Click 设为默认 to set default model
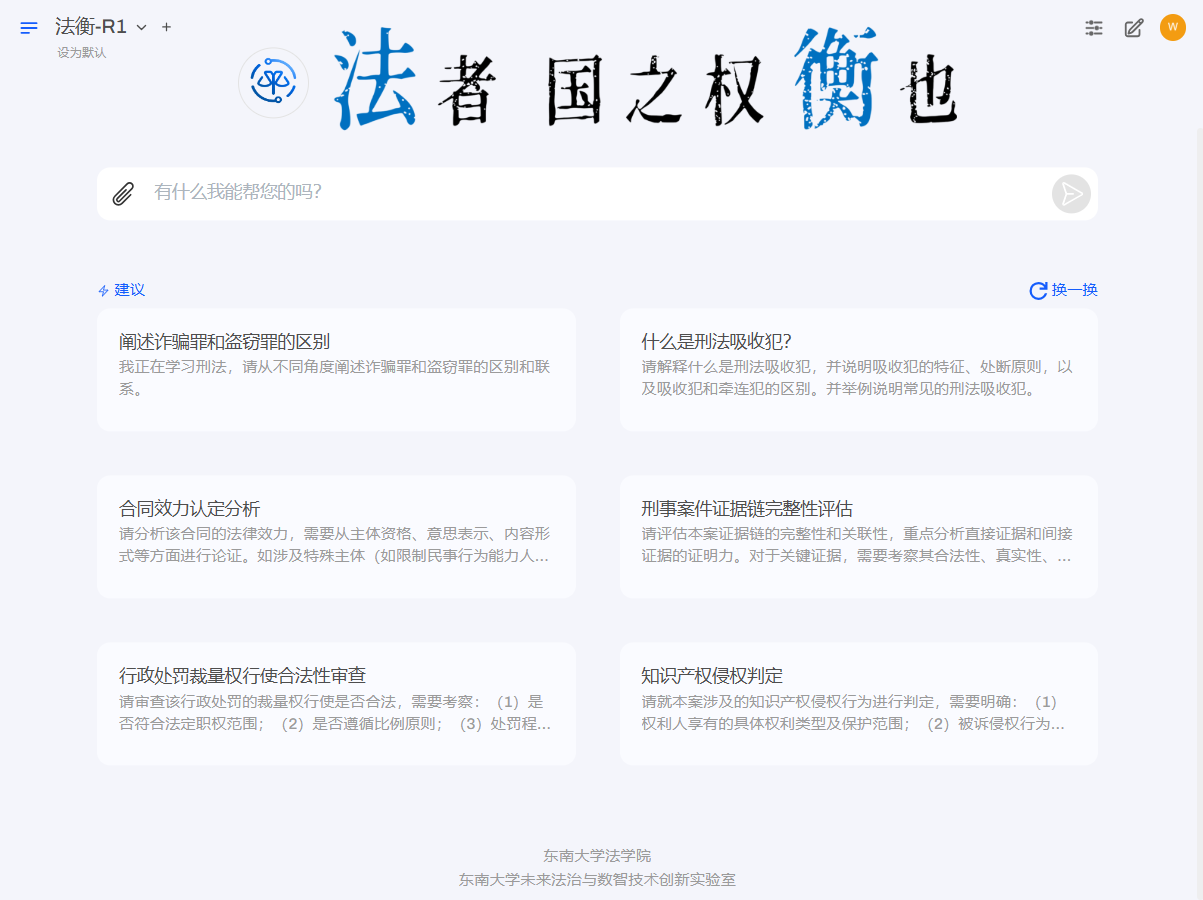The image size is (1203, 900). 81,53
